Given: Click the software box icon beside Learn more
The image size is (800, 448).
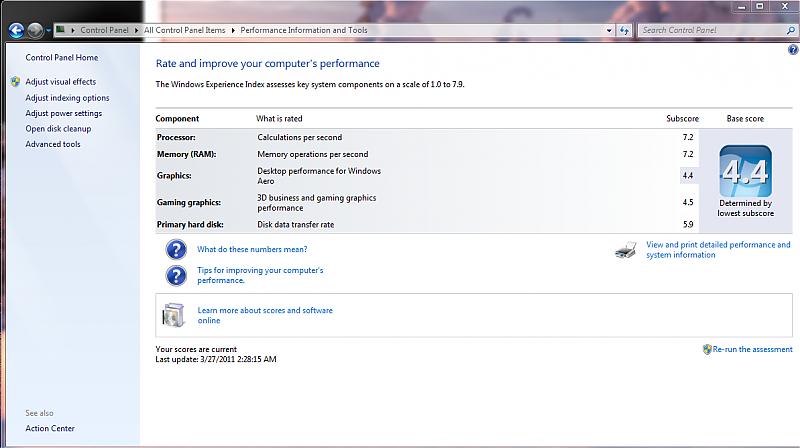Looking at the screenshot, I should click(x=174, y=316).
